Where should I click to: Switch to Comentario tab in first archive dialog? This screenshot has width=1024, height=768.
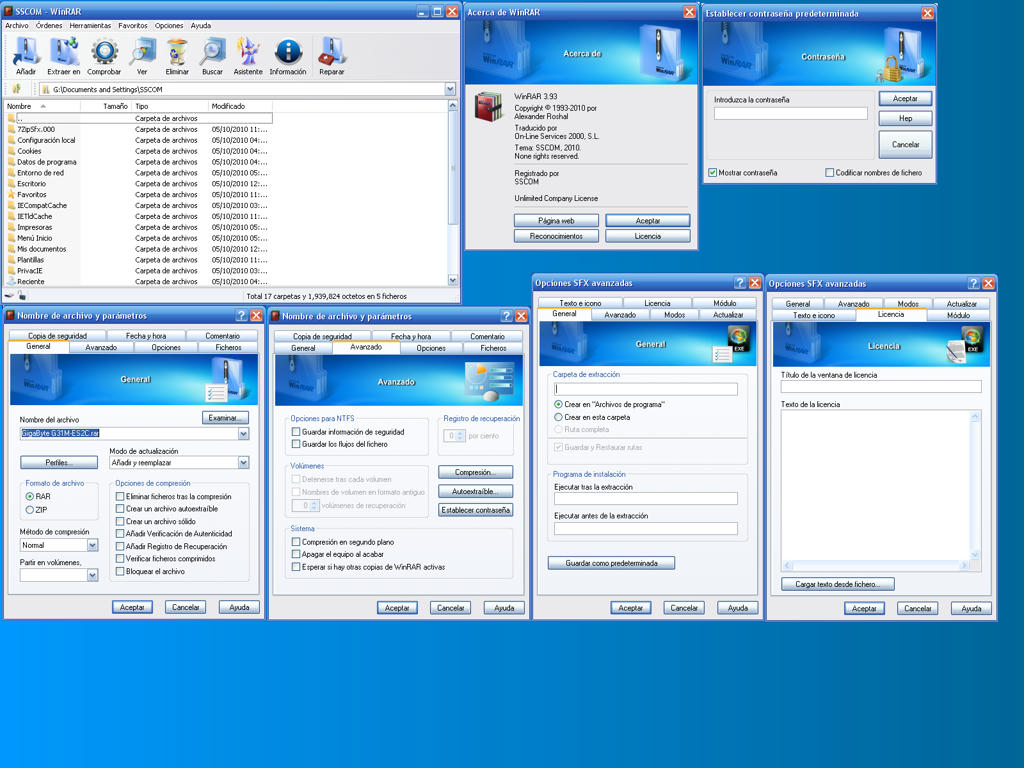223,336
